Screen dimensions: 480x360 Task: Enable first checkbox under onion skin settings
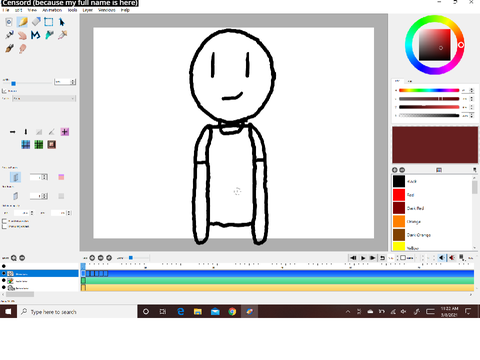coord(4,221)
